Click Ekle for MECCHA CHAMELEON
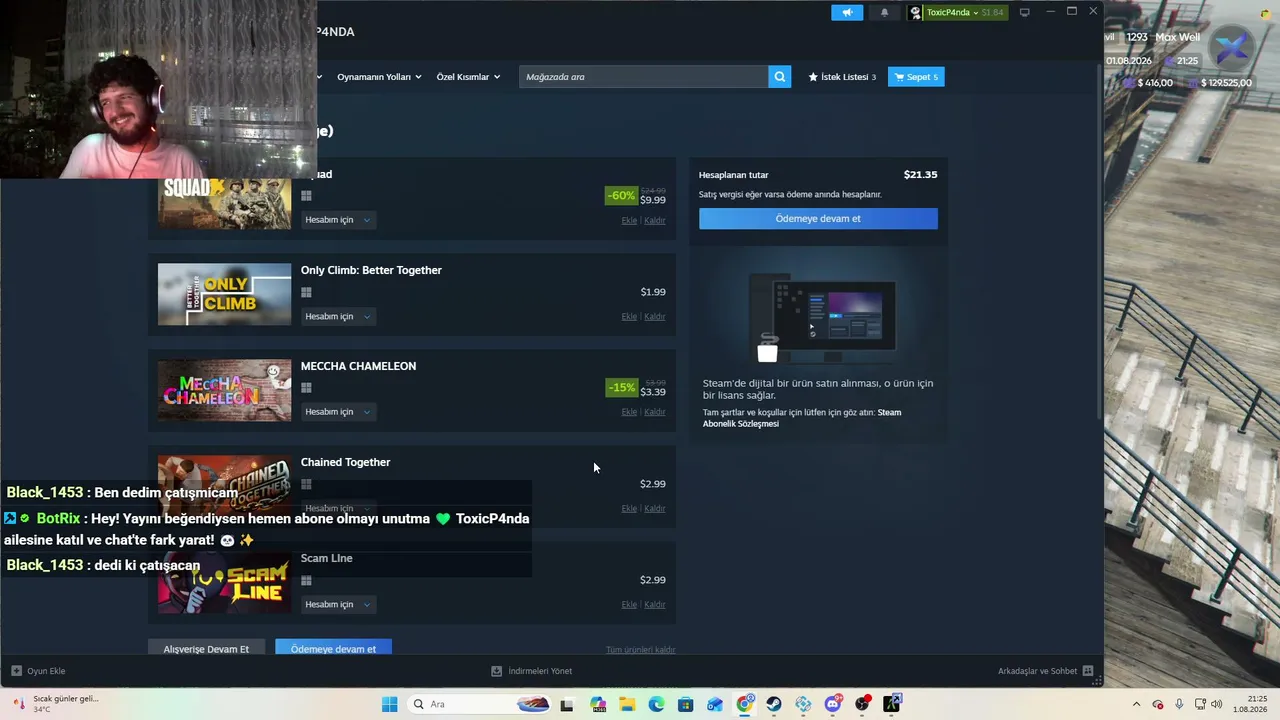This screenshot has width=1280, height=720. tap(629, 412)
